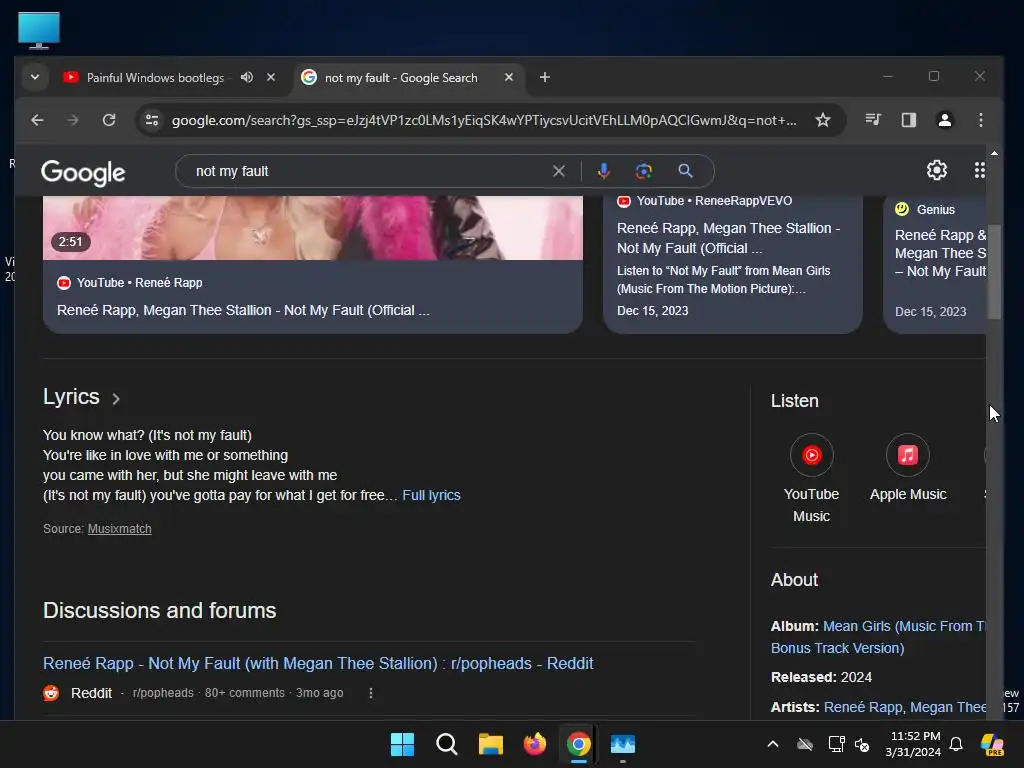Start search by voice microphone
1024x768 pixels.
point(603,171)
